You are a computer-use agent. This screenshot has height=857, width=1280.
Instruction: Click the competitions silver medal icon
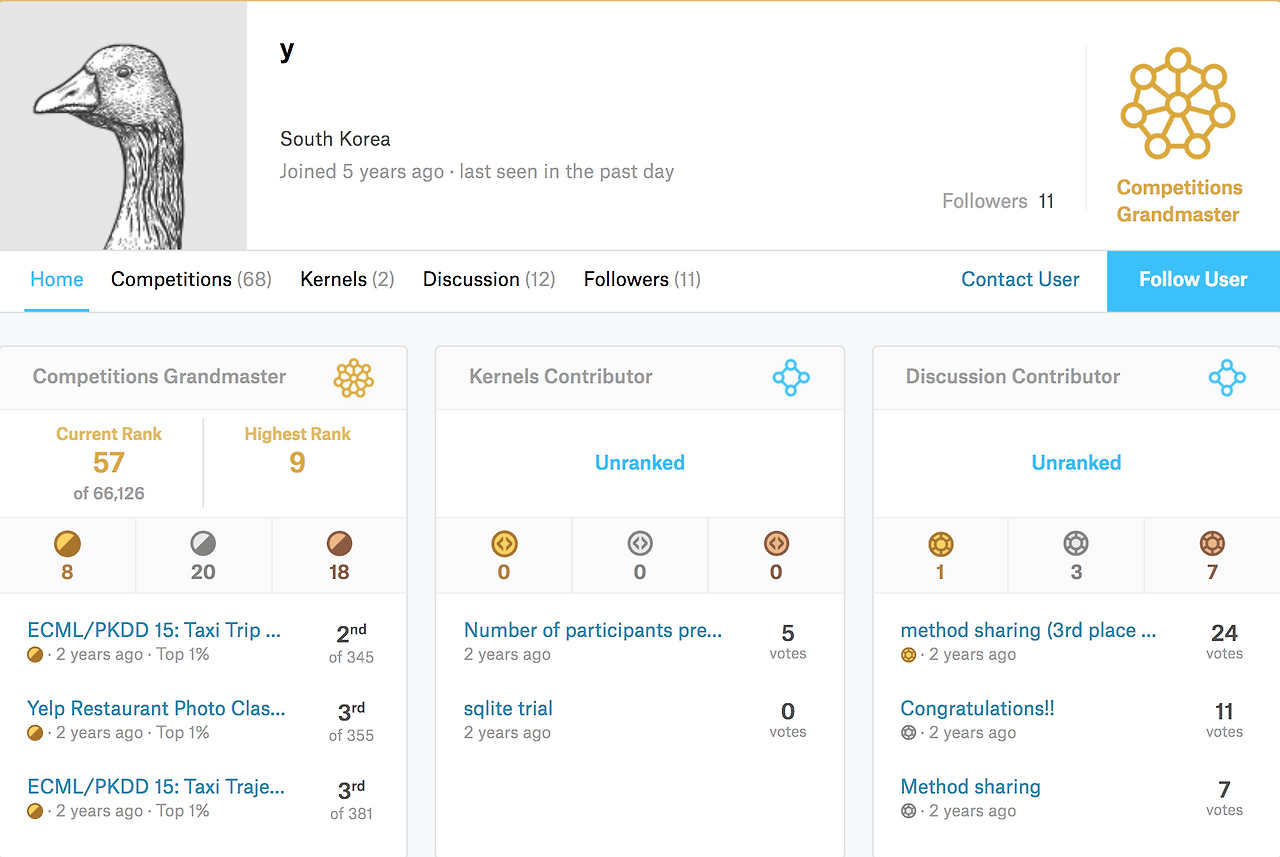tap(203, 544)
